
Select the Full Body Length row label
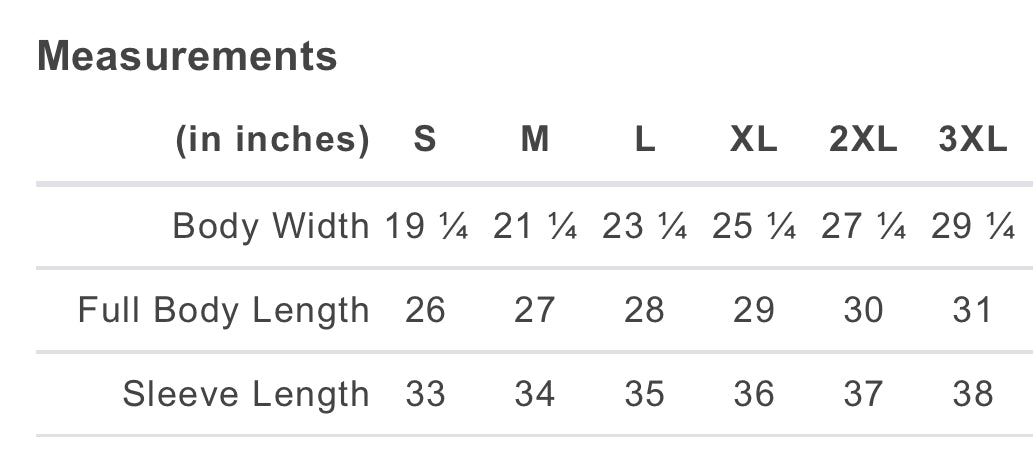[x=223, y=310]
